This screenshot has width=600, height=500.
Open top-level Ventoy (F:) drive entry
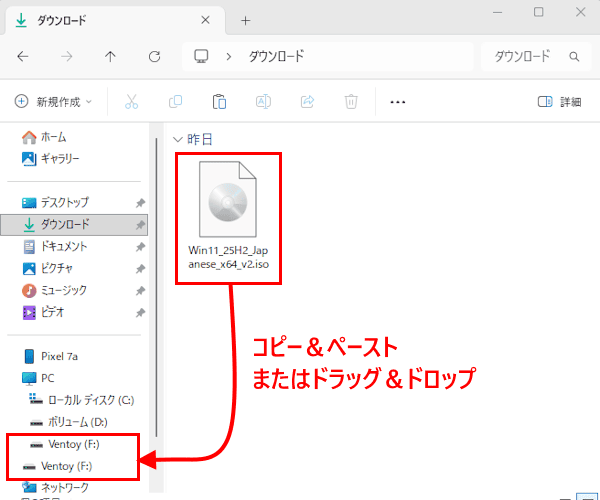pos(57,466)
